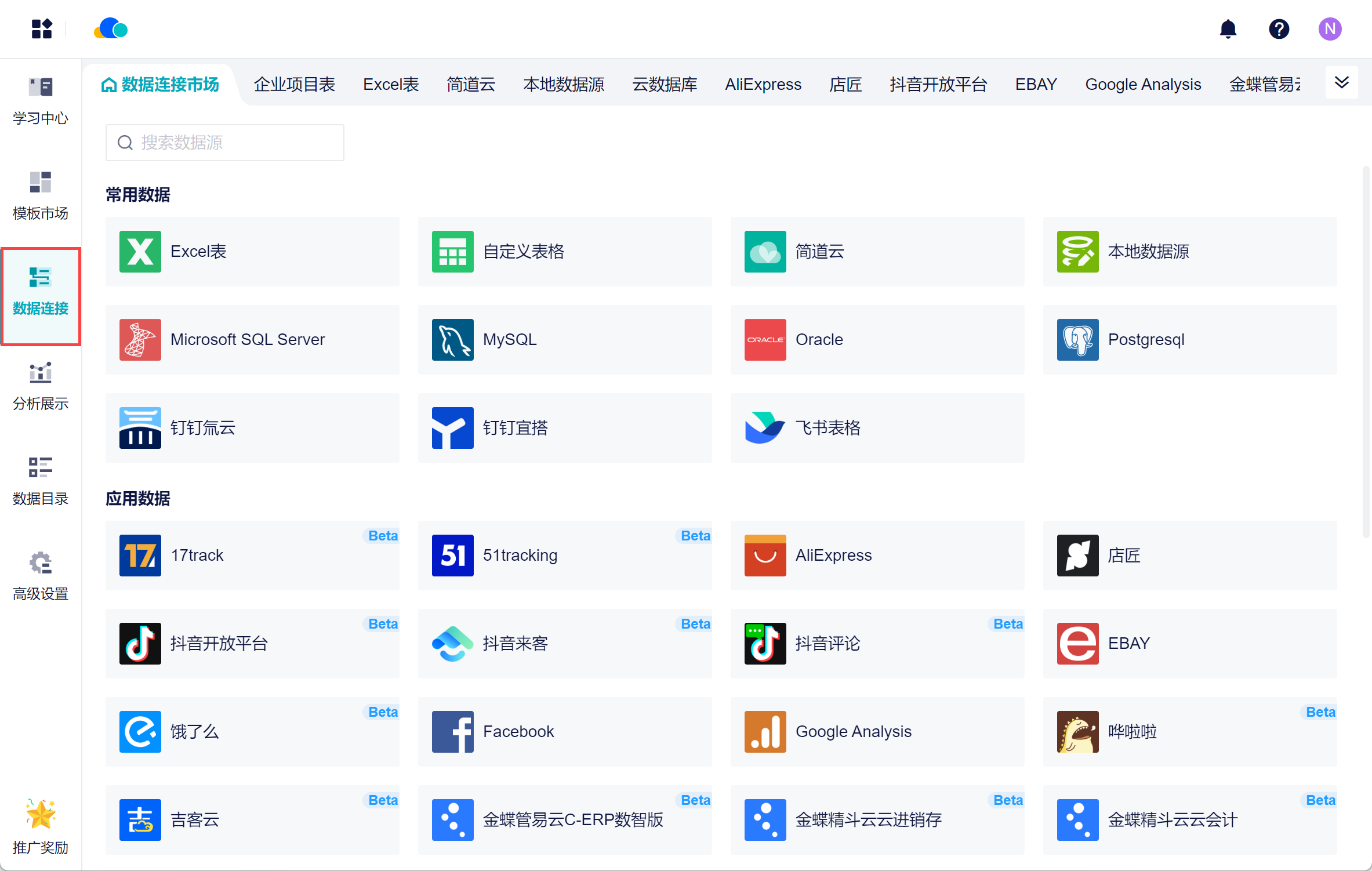Switch to 本地数据源 tab
This screenshot has width=1372, height=871.
point(564,85)
